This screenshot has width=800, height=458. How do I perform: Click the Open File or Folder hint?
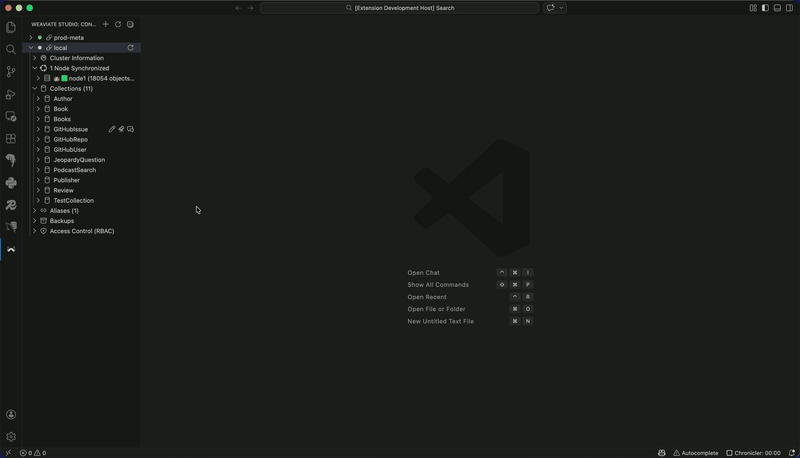pos(436,309)
